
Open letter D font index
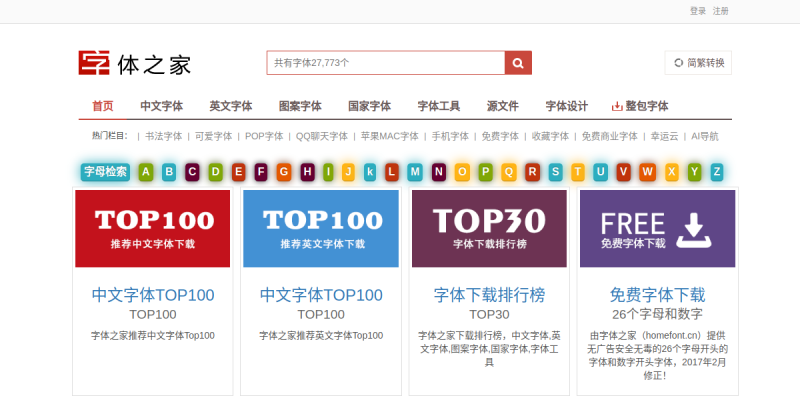coord(216,172)
